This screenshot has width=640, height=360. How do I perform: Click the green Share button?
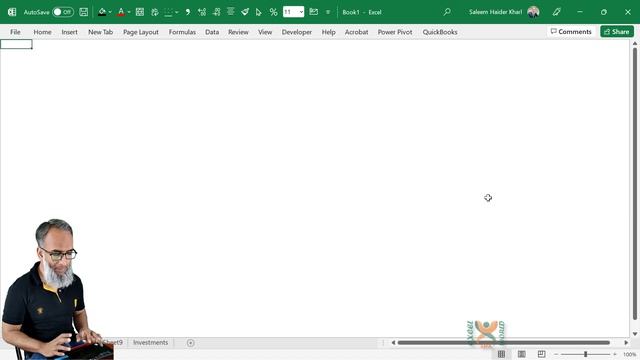617,31
